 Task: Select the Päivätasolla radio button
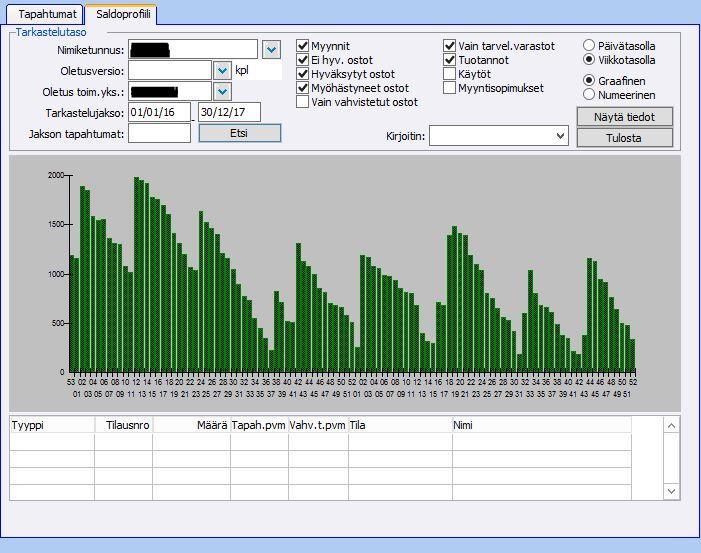coord(589,45)
